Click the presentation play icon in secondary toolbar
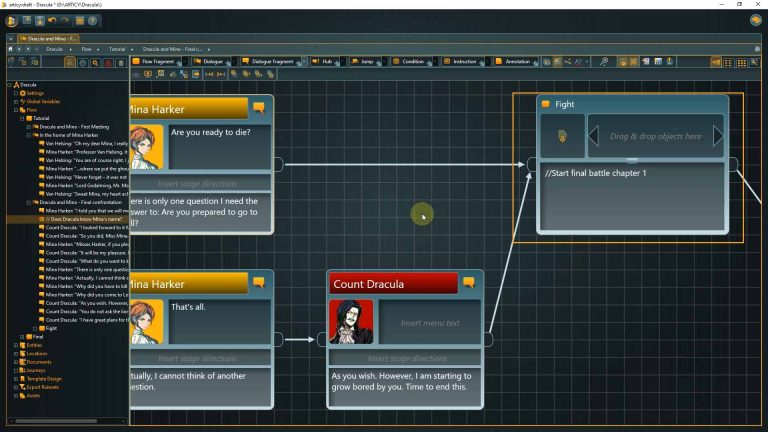The width and height of the screenshot is (768, 432). tap(147, 74)
